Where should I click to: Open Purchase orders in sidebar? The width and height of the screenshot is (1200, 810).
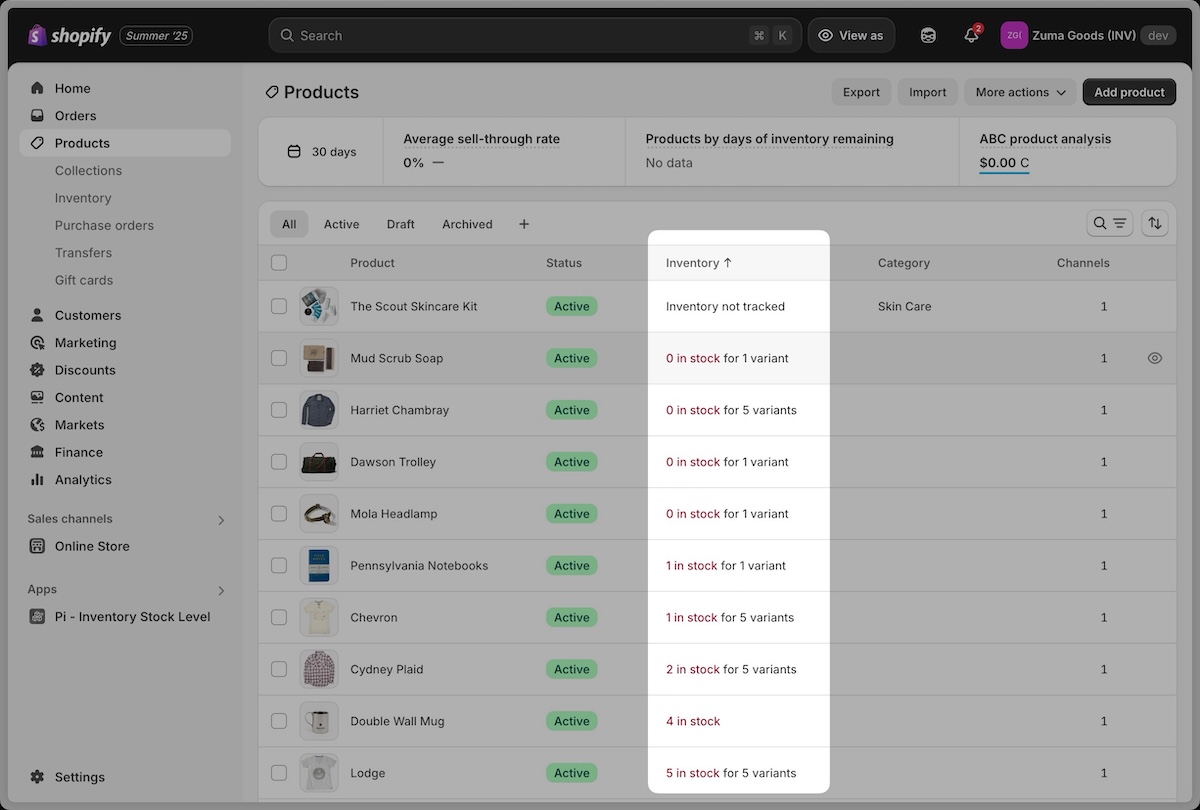[x=104, y=225]
